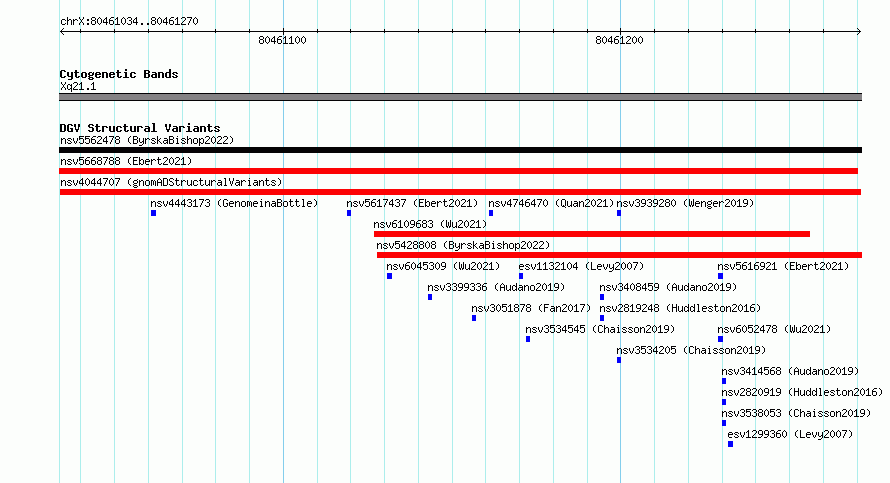Click the nsv5616921 (Ebert2021) label

[x=783, y=266]
